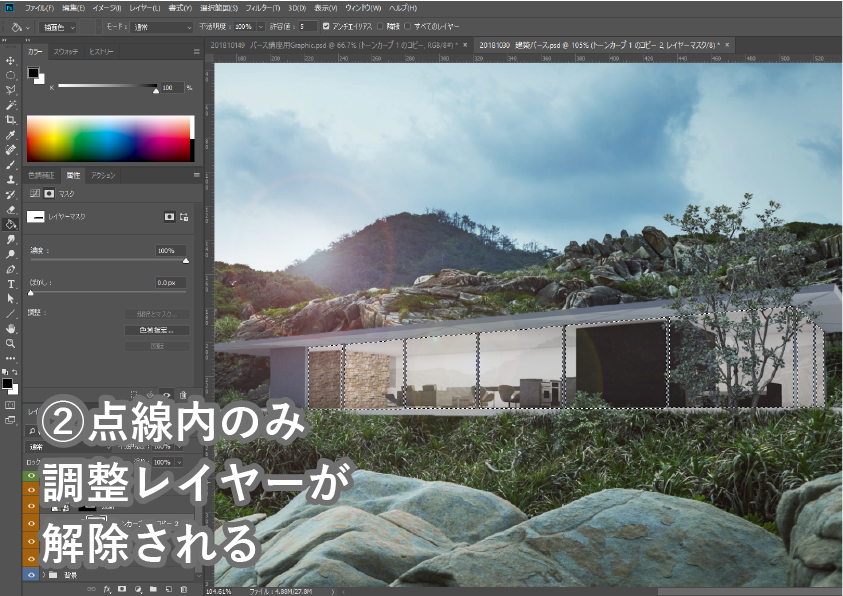This screenshot has height=596, width=843.
Task: Select the Elliptical Marquee tool
Action: pos(10,75)
